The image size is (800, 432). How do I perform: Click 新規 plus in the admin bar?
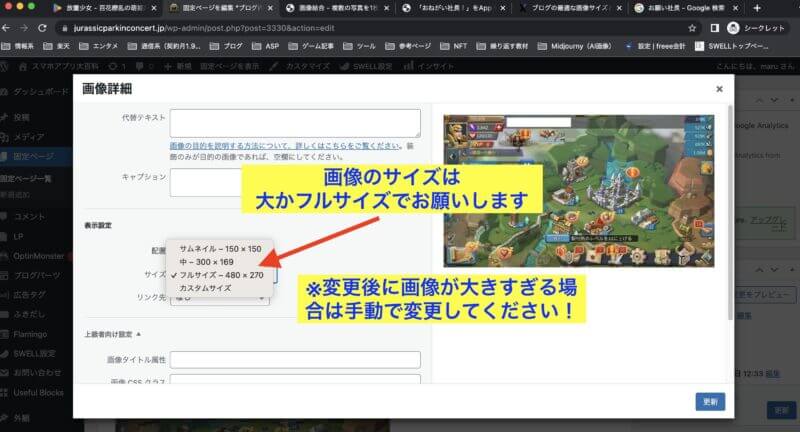click(x=178, y=66)
